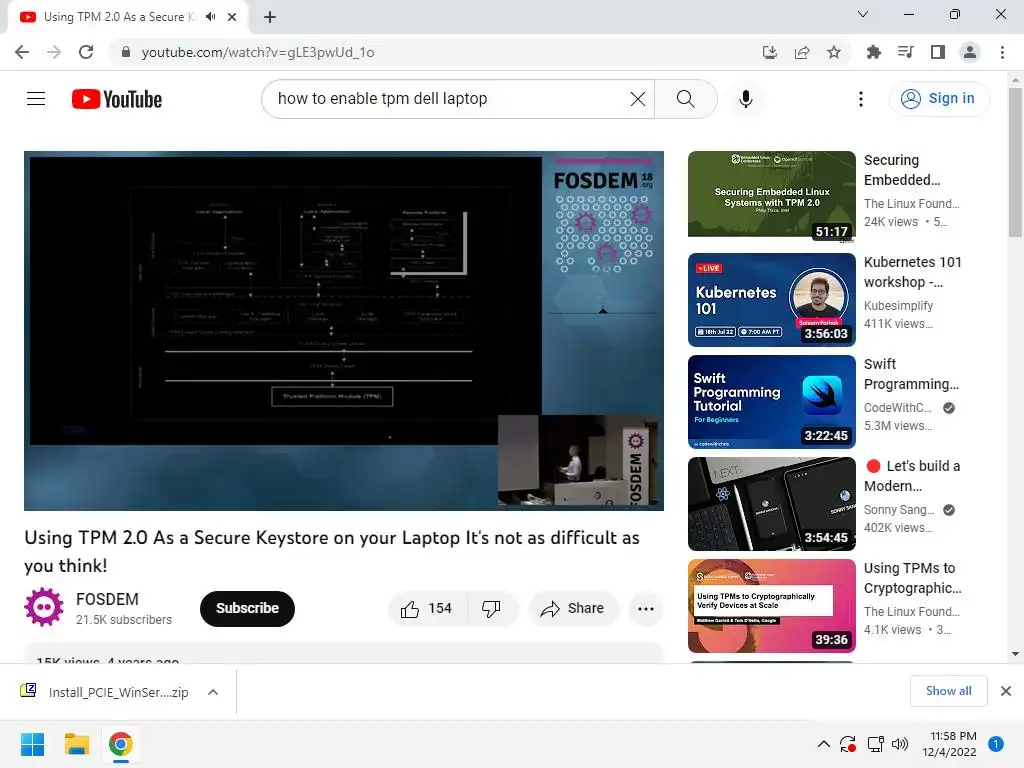The image size is (1024, 768).
Task: Like the video with thumbs up
Action: pyautogui.click(x=428, y=609)
